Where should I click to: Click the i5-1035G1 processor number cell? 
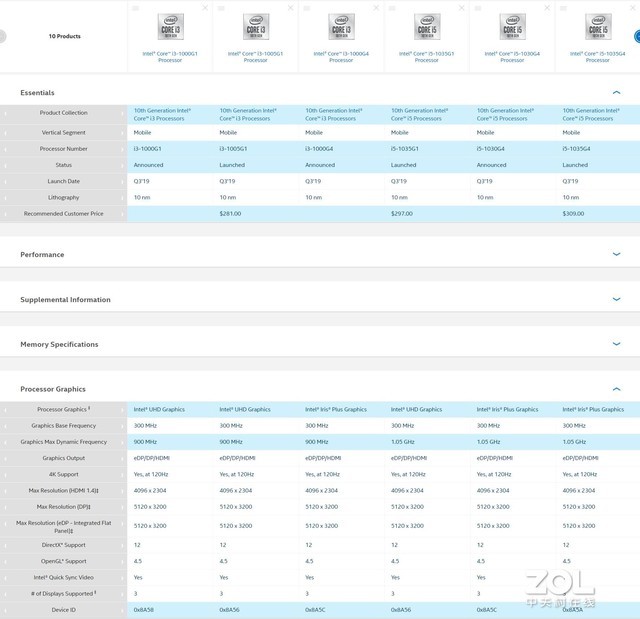click(x=404, y=149)
